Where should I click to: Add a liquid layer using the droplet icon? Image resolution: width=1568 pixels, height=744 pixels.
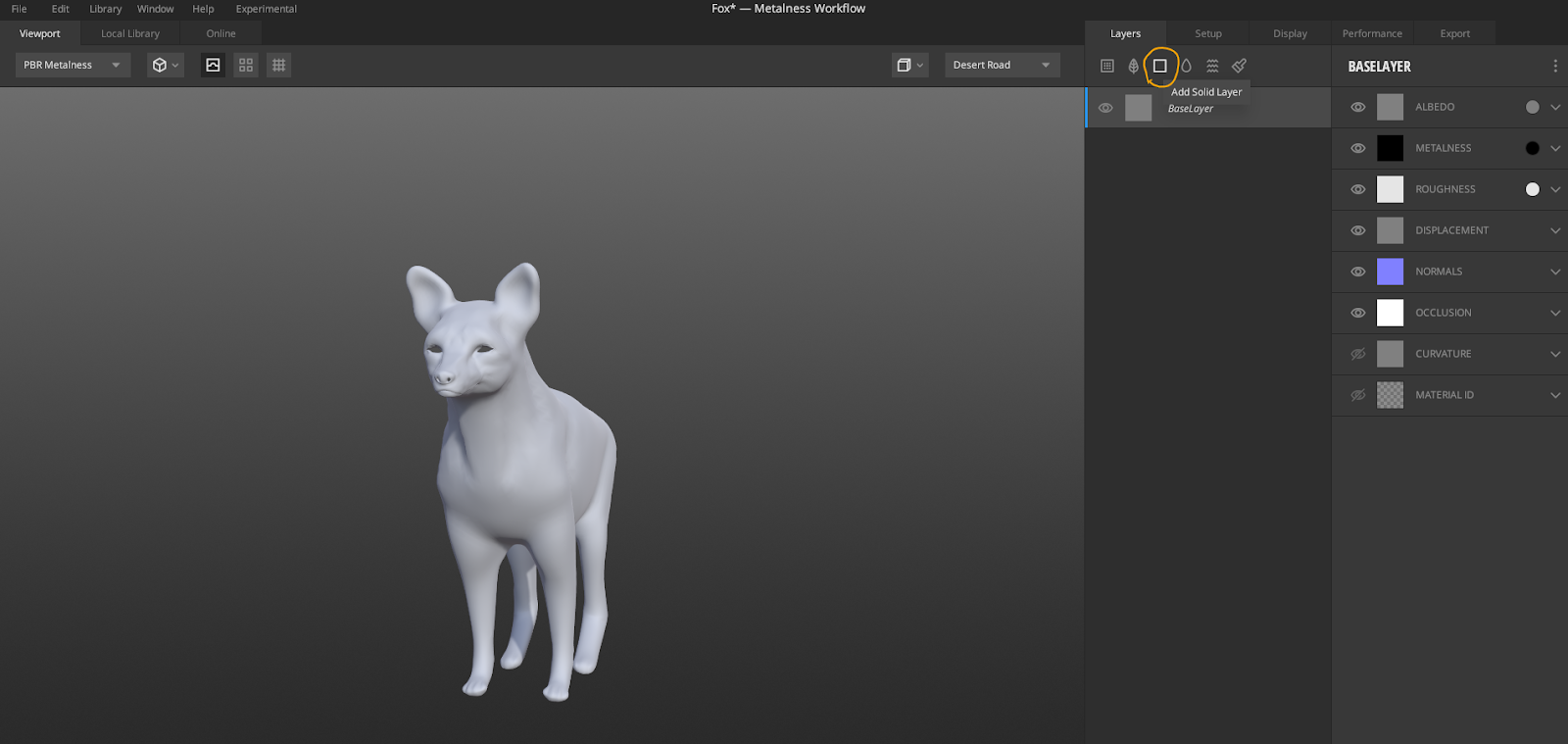(1186, 66)
